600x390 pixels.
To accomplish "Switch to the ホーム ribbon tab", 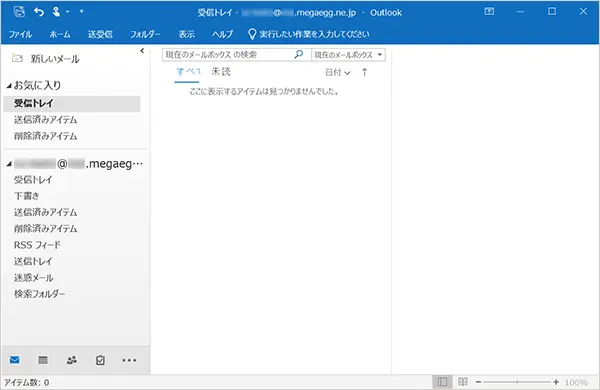I will pyautogui.click(x=60, y=34).
